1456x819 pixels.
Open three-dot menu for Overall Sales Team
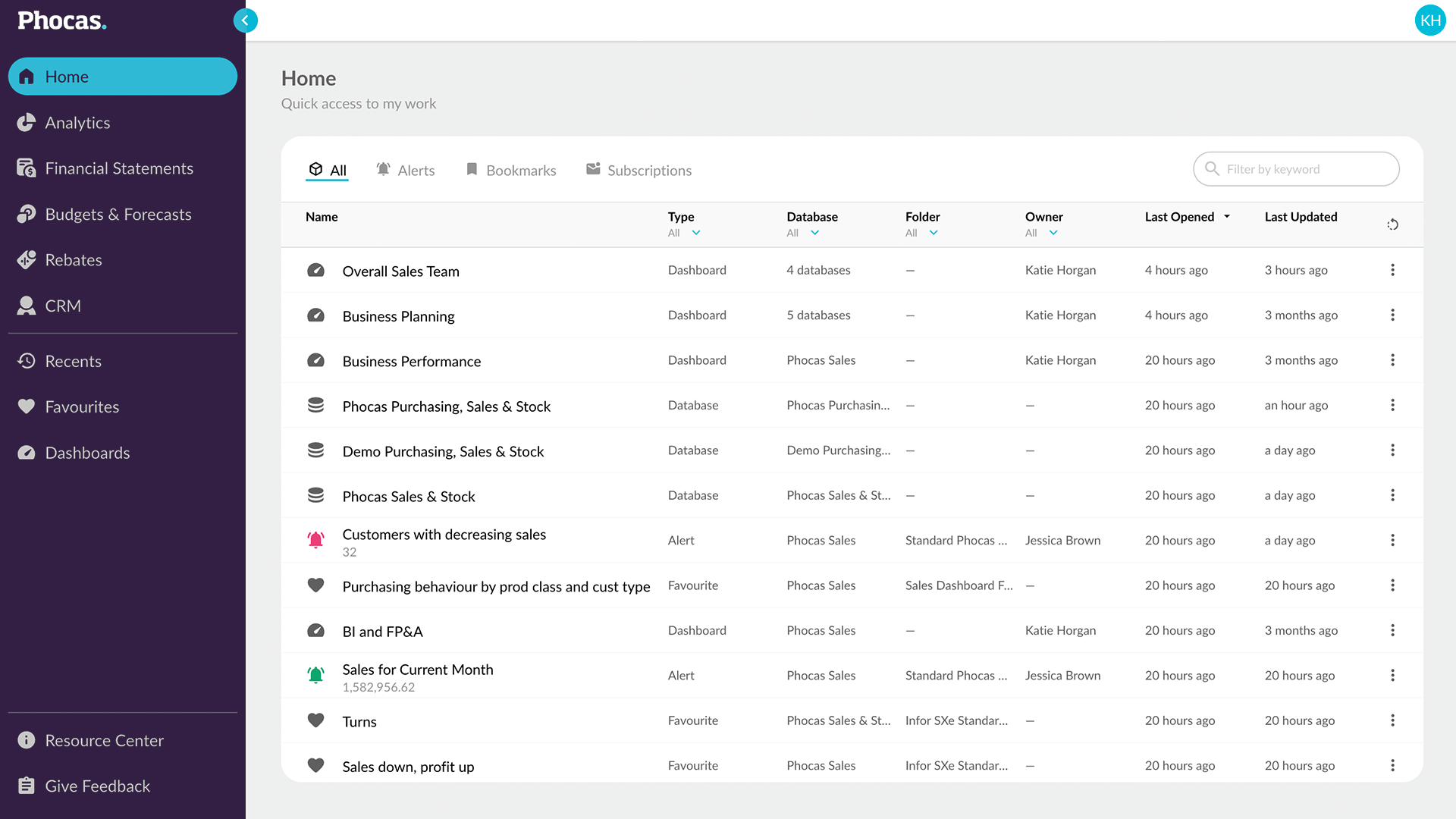point(1392,270)
